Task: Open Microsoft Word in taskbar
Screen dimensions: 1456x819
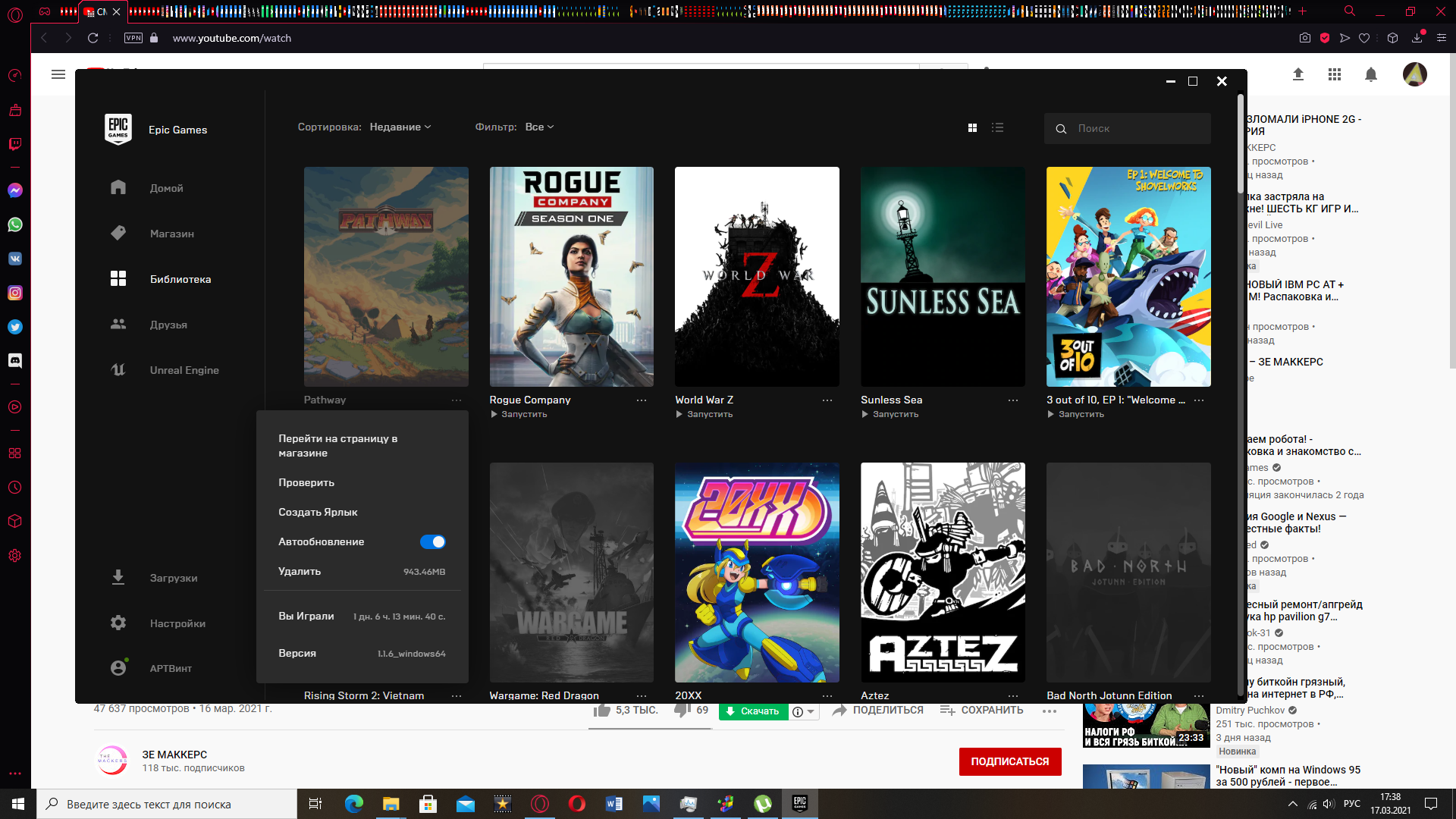Action: [614, 804]
